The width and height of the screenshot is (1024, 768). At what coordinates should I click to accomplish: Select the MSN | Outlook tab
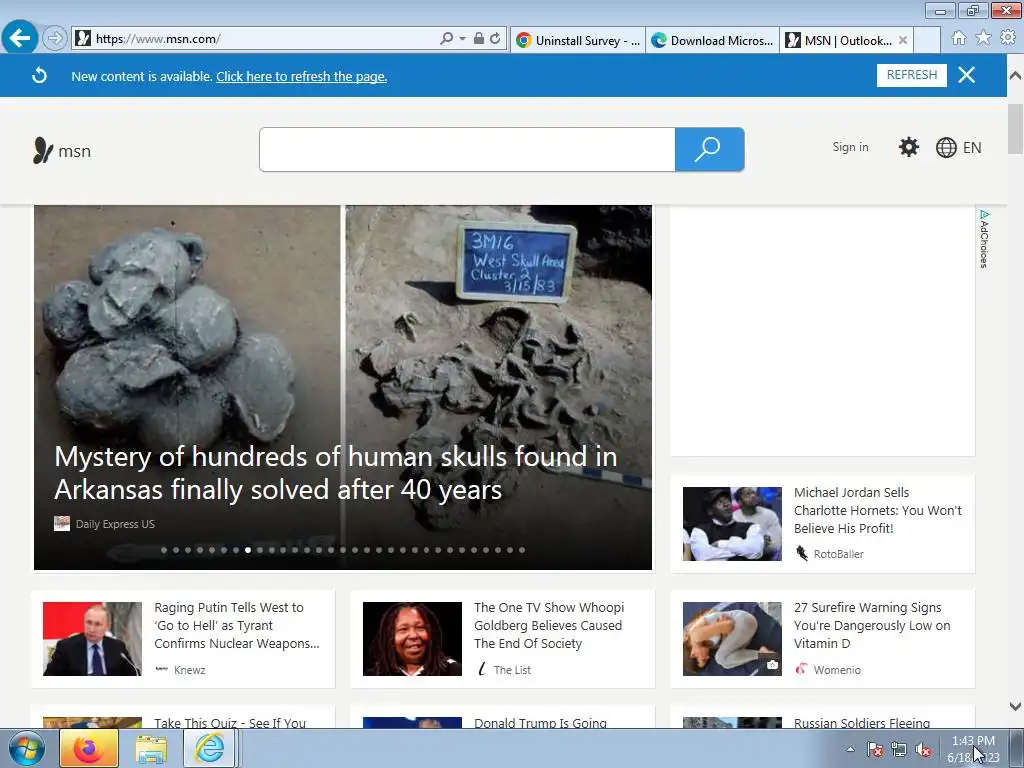pos(838,40)
